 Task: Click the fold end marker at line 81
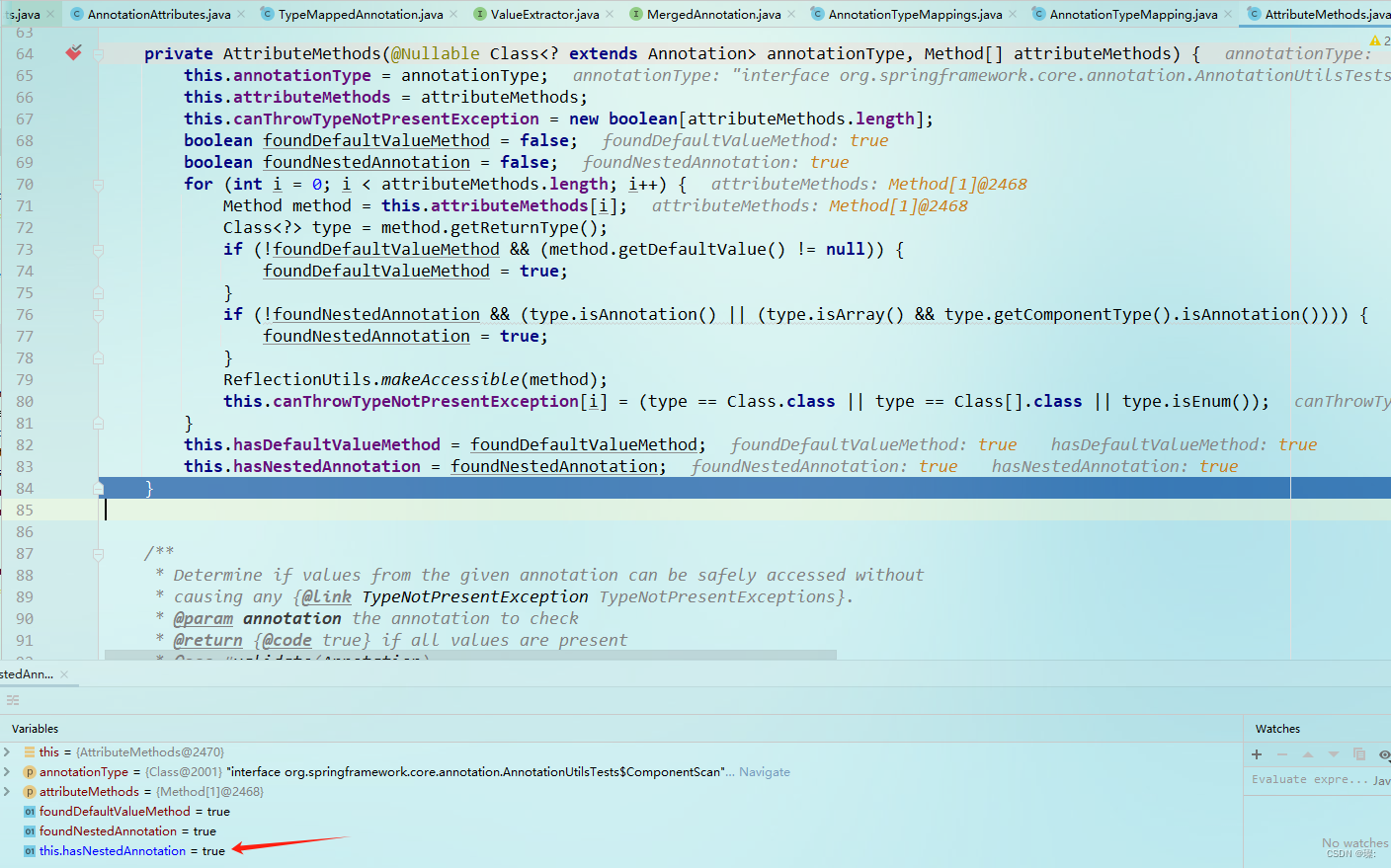click(98, 424)
